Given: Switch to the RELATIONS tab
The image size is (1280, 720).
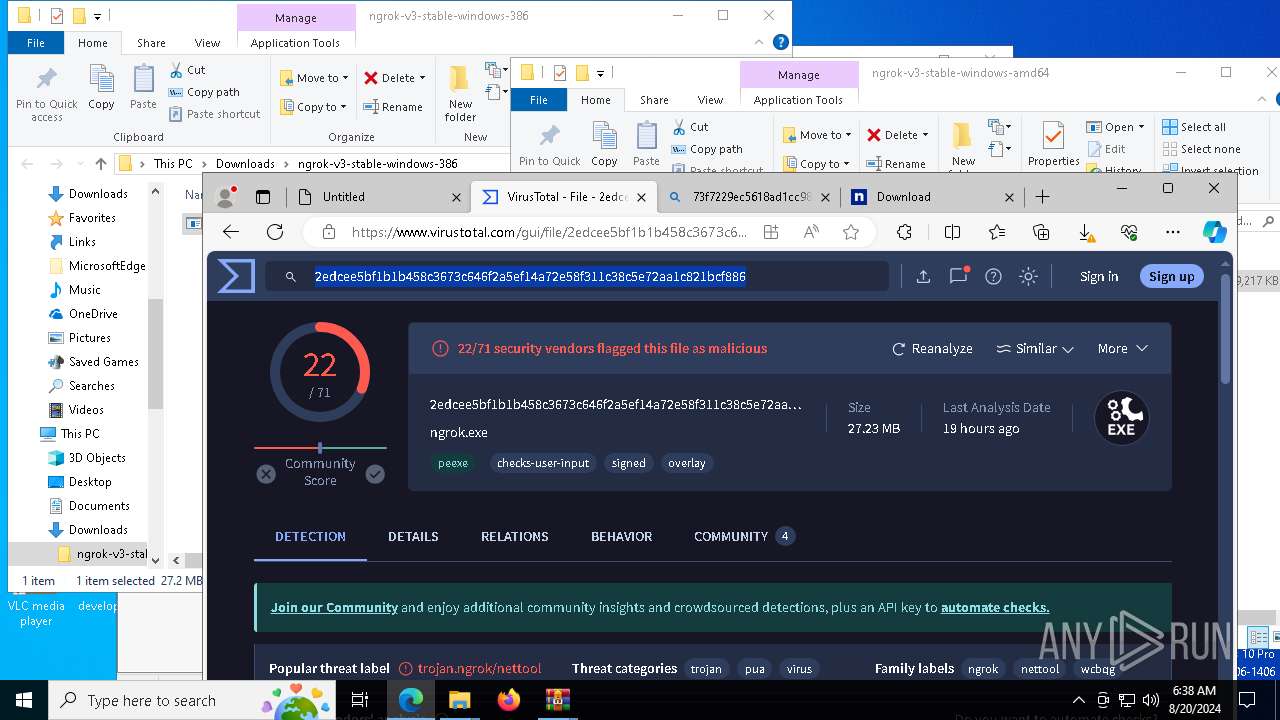Looking at the screenshot, I should coord(514,537).
